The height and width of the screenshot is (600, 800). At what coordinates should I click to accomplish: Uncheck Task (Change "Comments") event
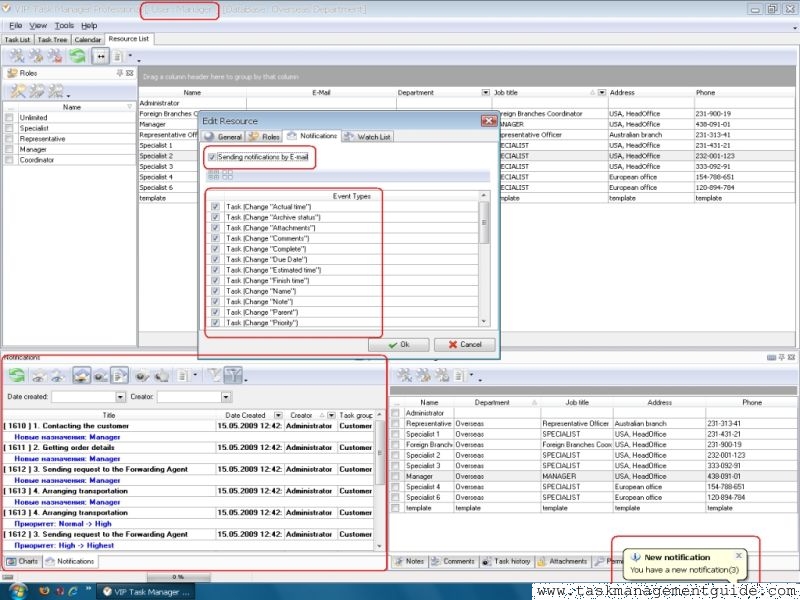click(215, 238)
